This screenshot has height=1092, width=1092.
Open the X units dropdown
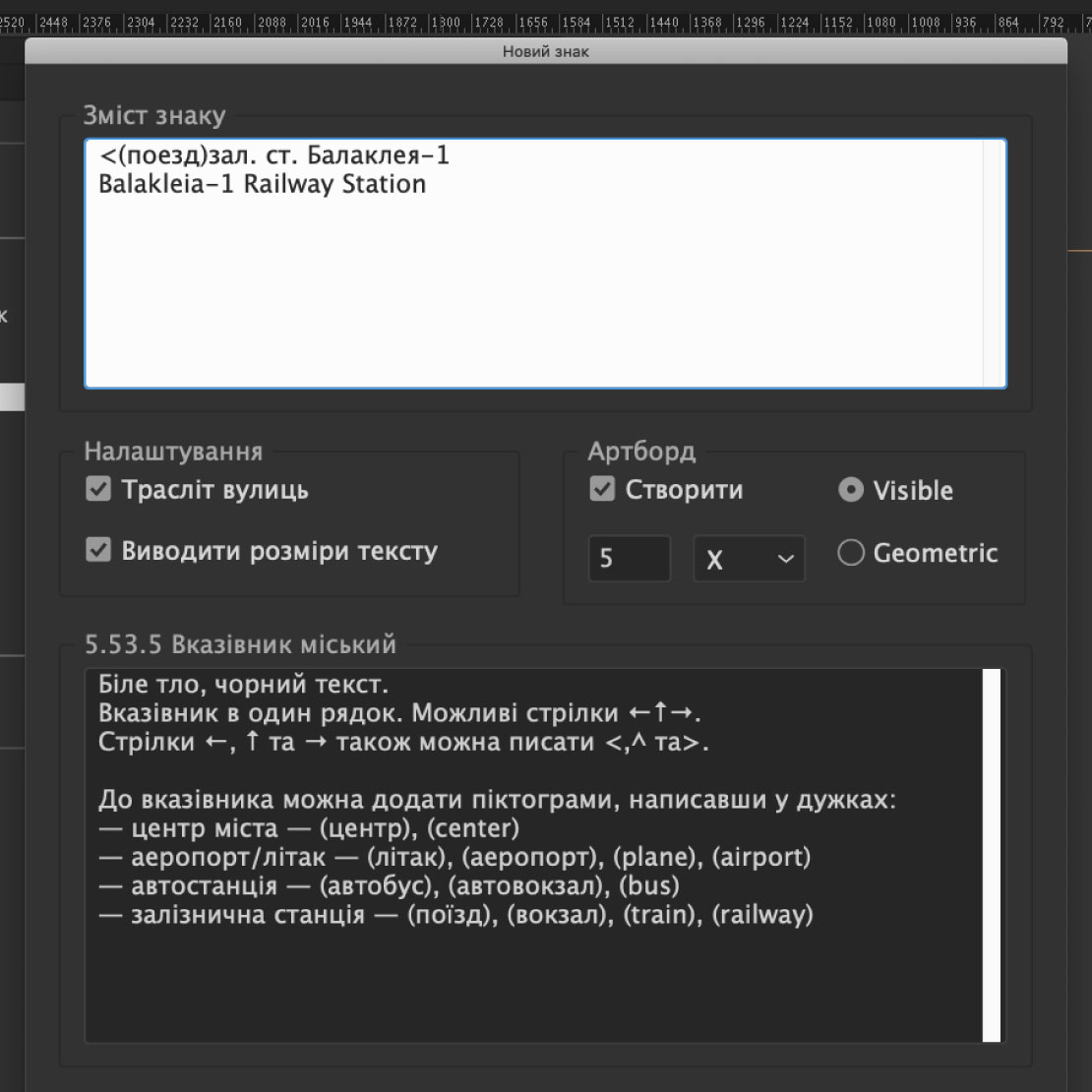click(x=749, y=559)
